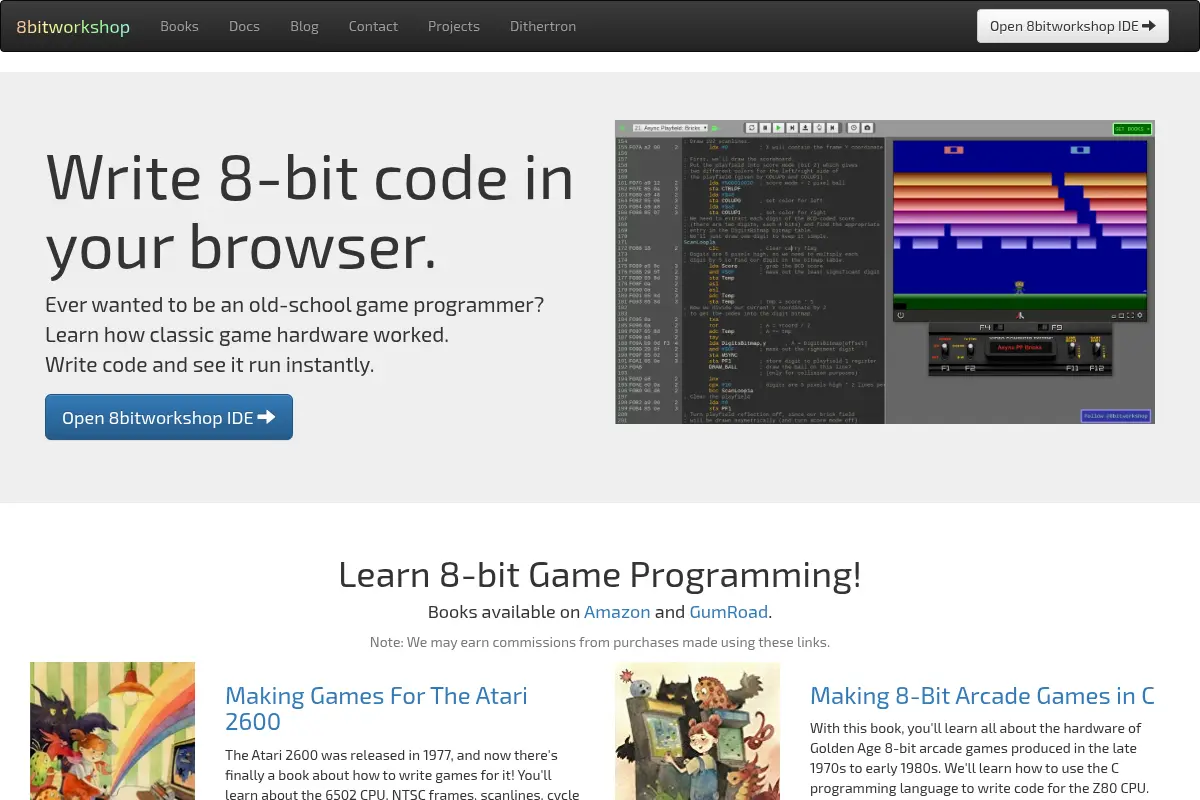The width and height of the screenshot is (1200, 800).
Task: Click the navbar Open 8bitworkshop IDE button
Action: 1073,26
